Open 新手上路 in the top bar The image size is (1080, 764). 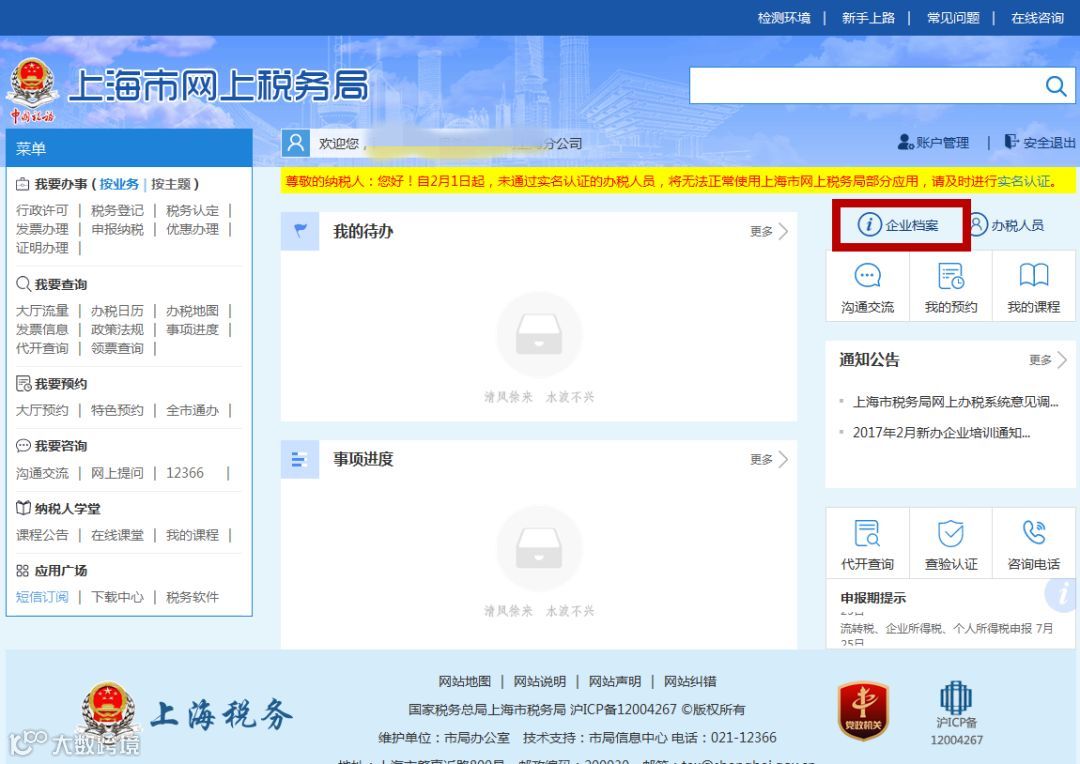pyautogui.click(x=868, y=18)
